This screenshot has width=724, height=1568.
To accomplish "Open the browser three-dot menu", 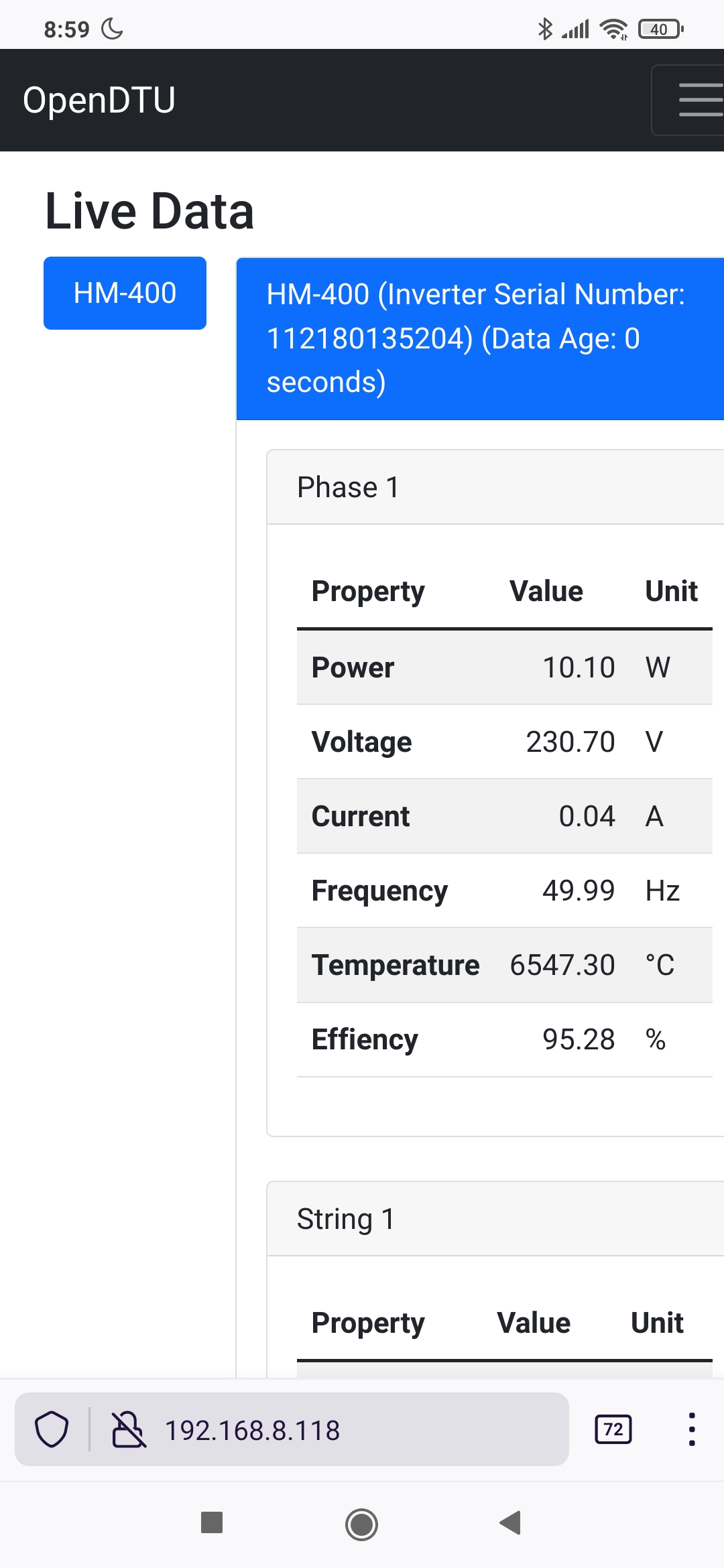I will pos(692,1429).
